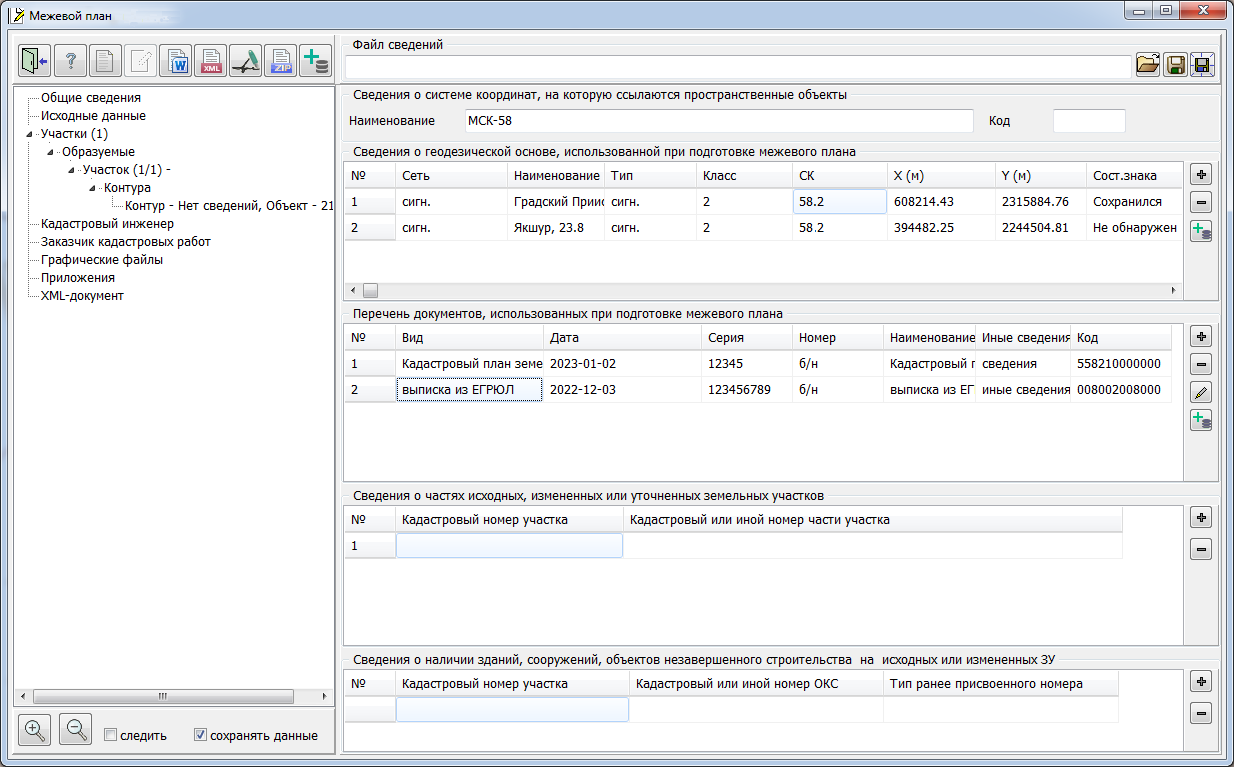Remove a row from land parts table
This screenshot has height=767, width=1234.
coord(1201,549)
